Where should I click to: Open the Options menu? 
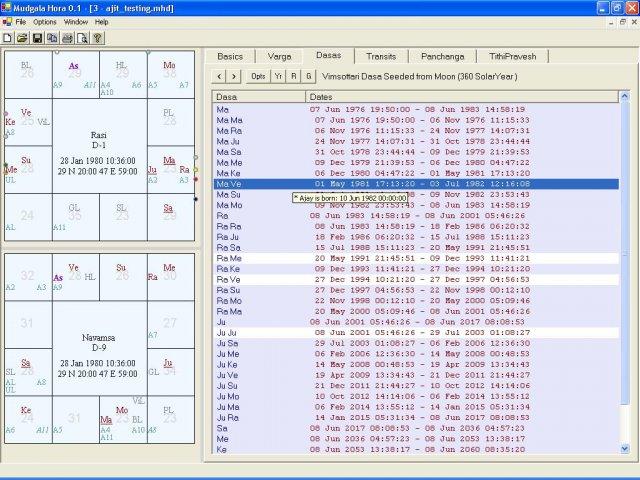point(45,21)
